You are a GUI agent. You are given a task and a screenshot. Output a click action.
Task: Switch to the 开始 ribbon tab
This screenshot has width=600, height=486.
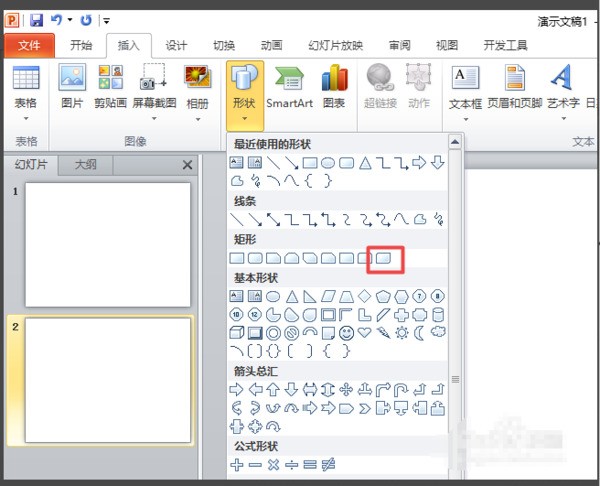coord(81,46)
